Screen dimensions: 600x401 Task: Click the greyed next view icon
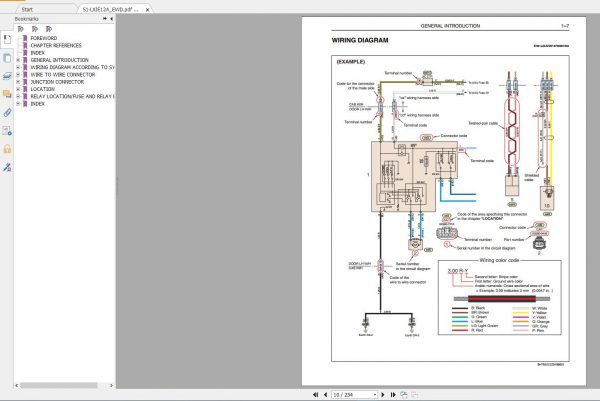[415, 394]
